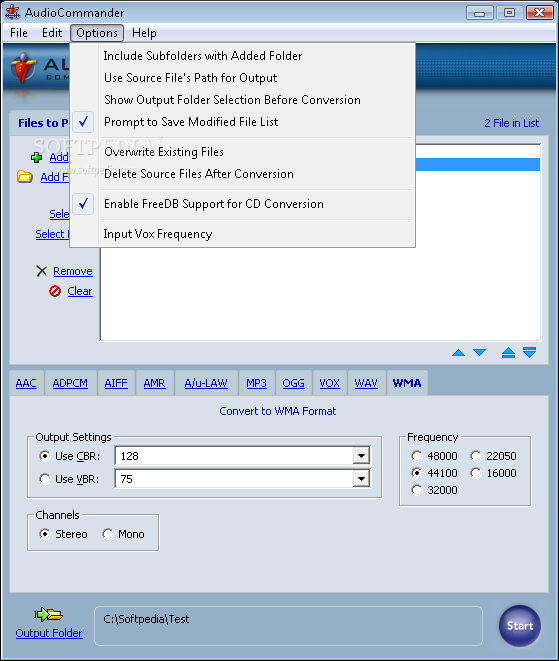Choose Input Vox Frequency menu item
Viewport: 559px width, 661px height.
coord(242,234)
